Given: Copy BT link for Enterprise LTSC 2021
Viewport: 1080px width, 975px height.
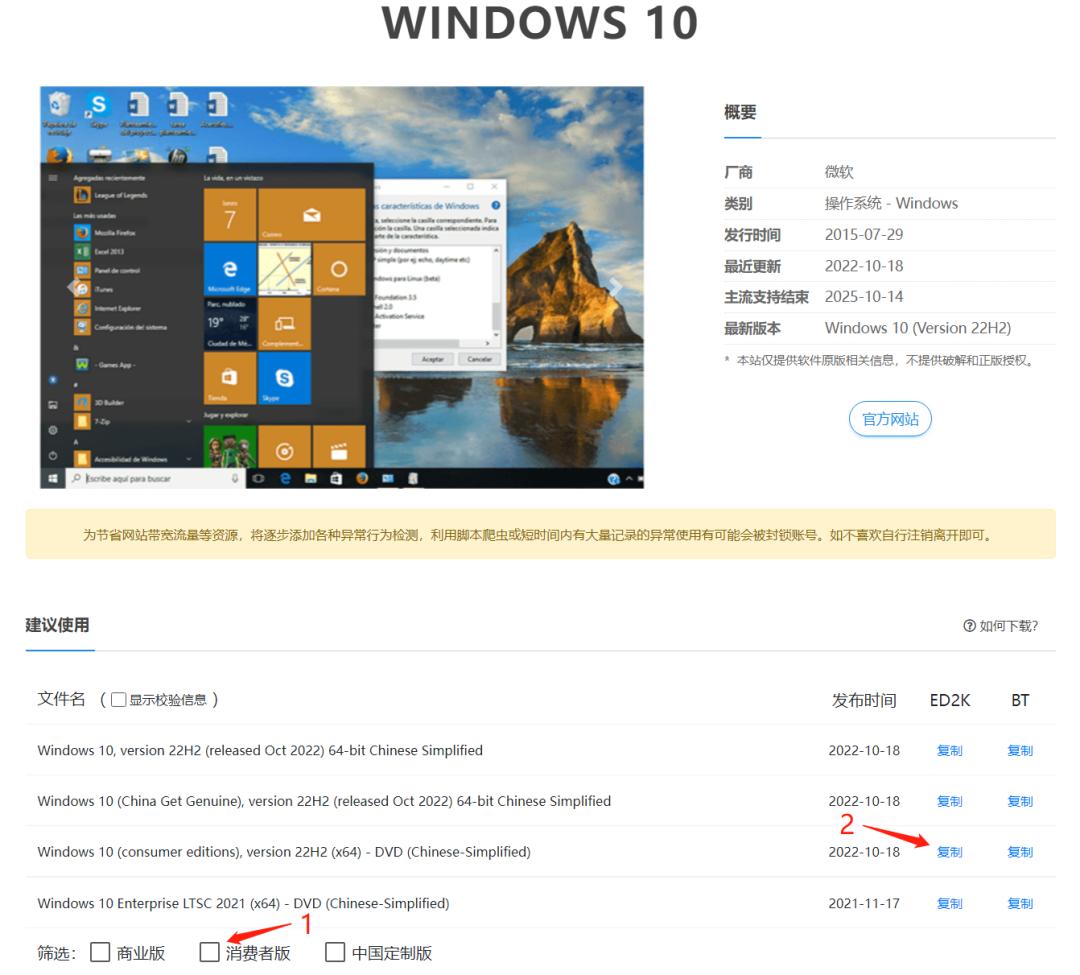Looking at the screenshot, I should pyautogui.click(x=1020, y=904).
